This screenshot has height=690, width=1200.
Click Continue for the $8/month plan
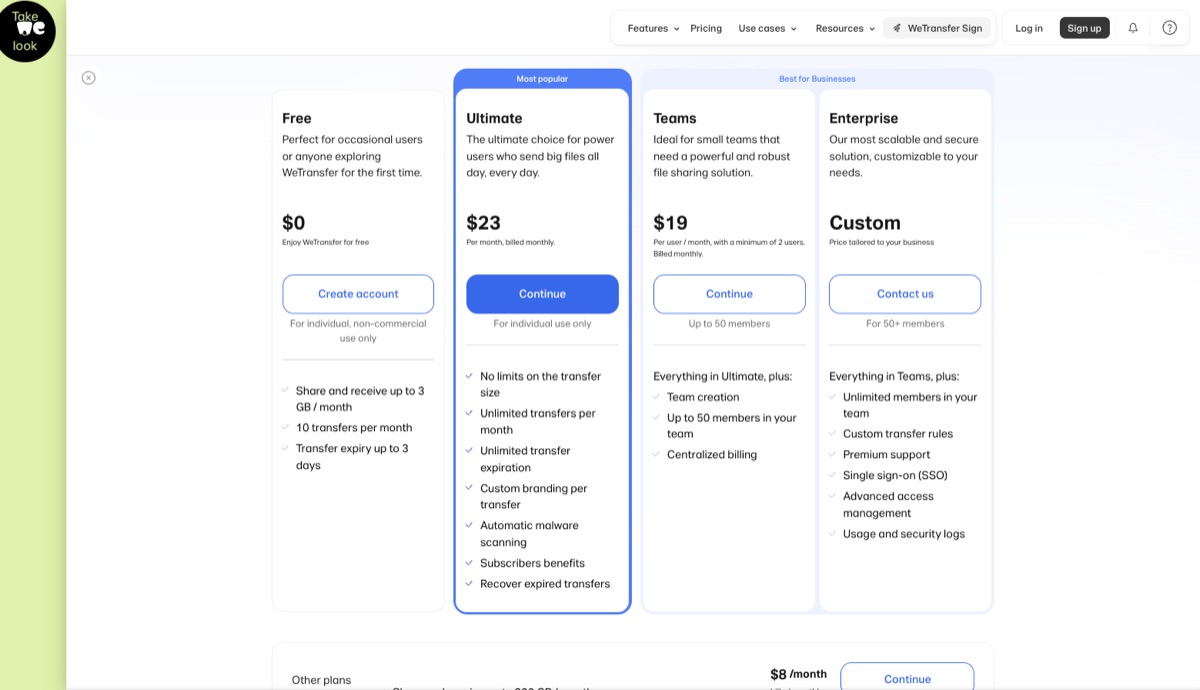pyautogui.click(x=907, y=677)
